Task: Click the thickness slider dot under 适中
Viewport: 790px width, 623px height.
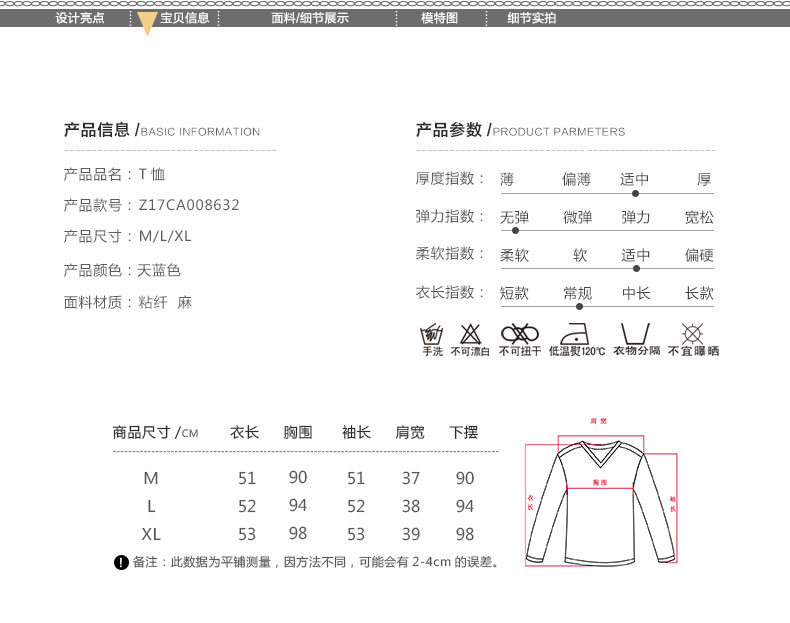Action: tap(635, 193)
